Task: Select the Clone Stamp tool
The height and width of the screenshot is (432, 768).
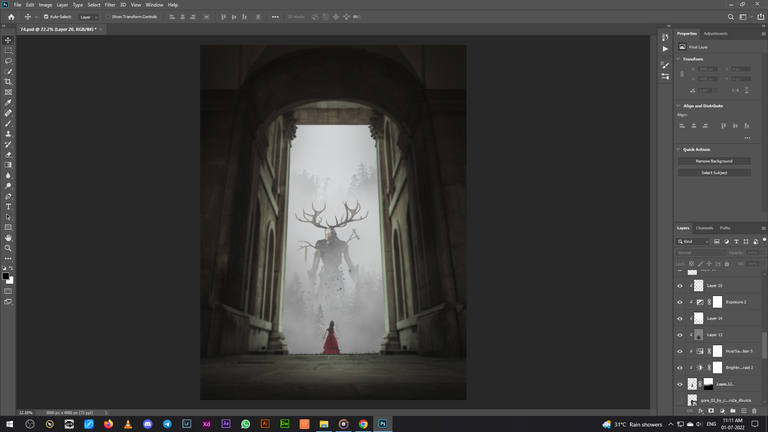Action: (8, 134)
